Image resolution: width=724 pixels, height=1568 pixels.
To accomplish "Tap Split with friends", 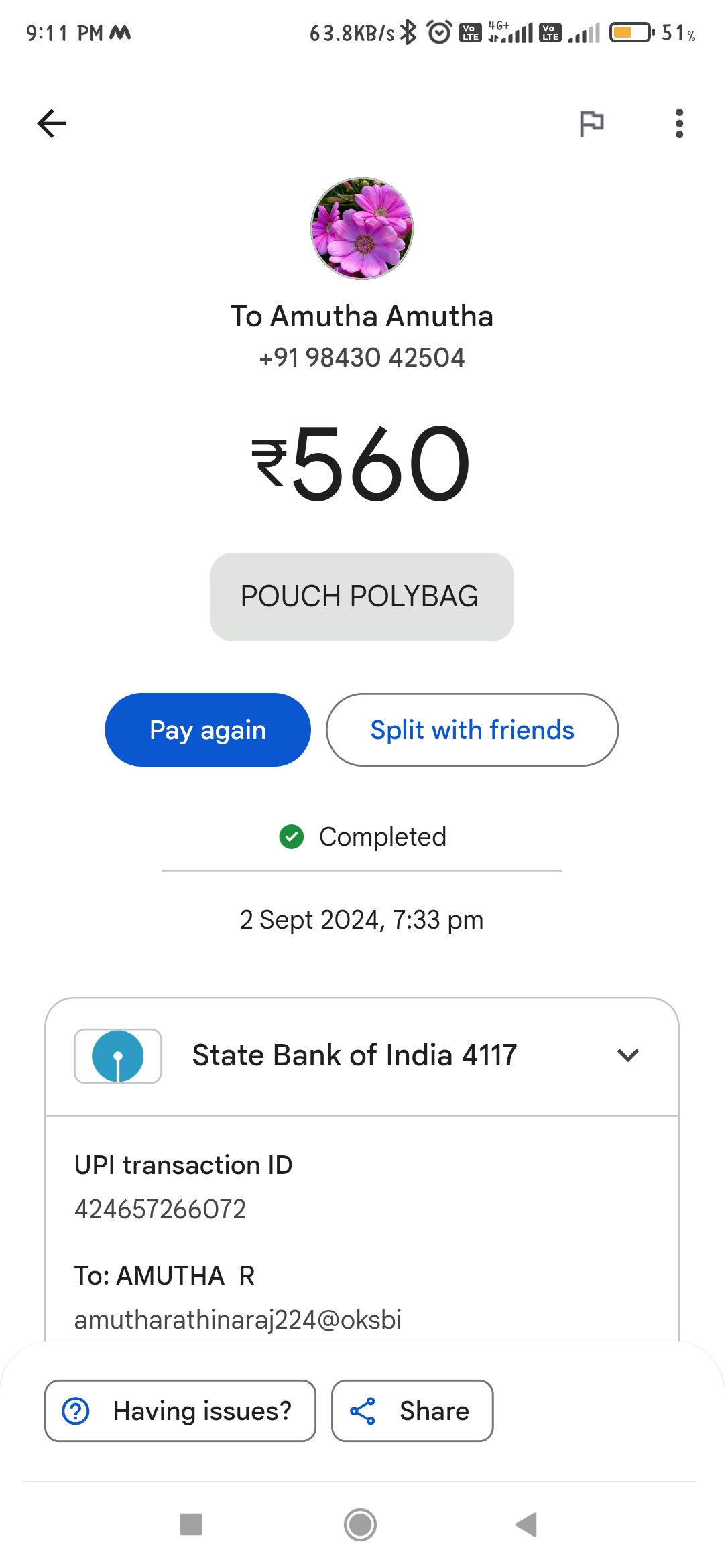I will [472, 730].
